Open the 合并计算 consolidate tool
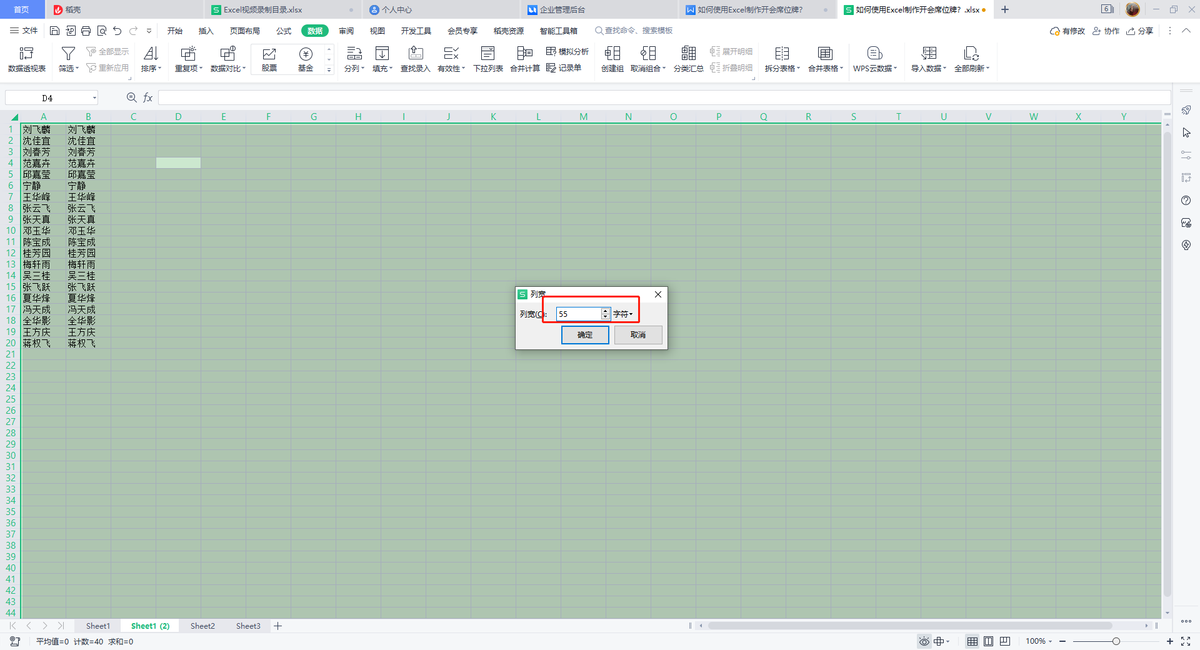 (x=525, y=59)
